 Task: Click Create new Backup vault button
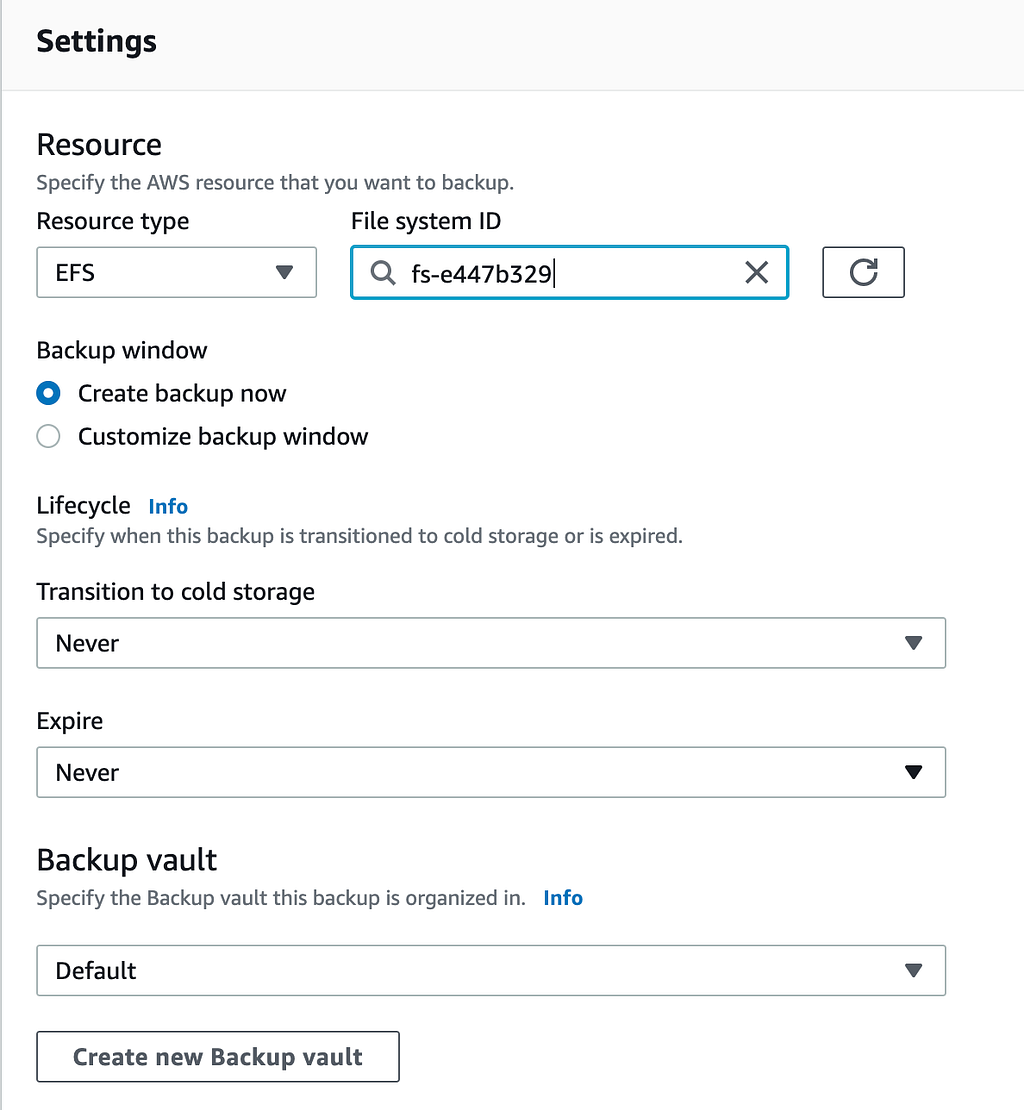(x=218, y=1057)
